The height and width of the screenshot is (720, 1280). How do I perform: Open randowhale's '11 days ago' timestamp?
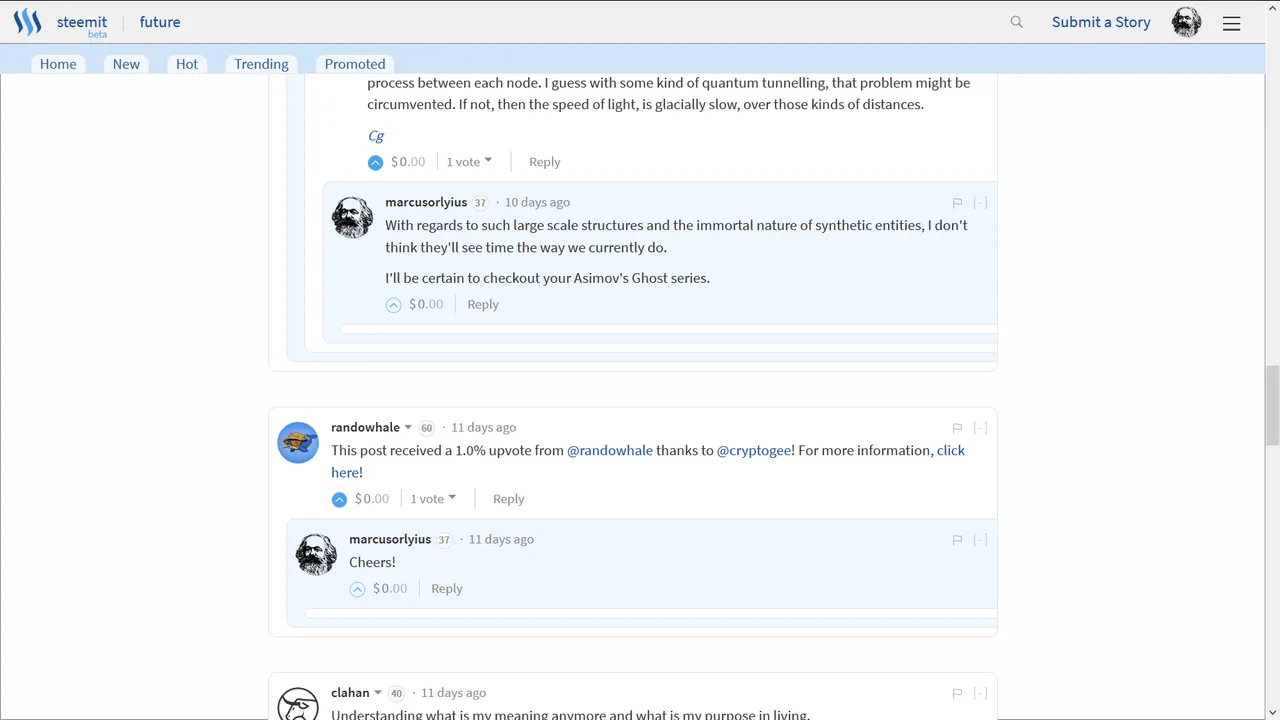coord(484,427)
